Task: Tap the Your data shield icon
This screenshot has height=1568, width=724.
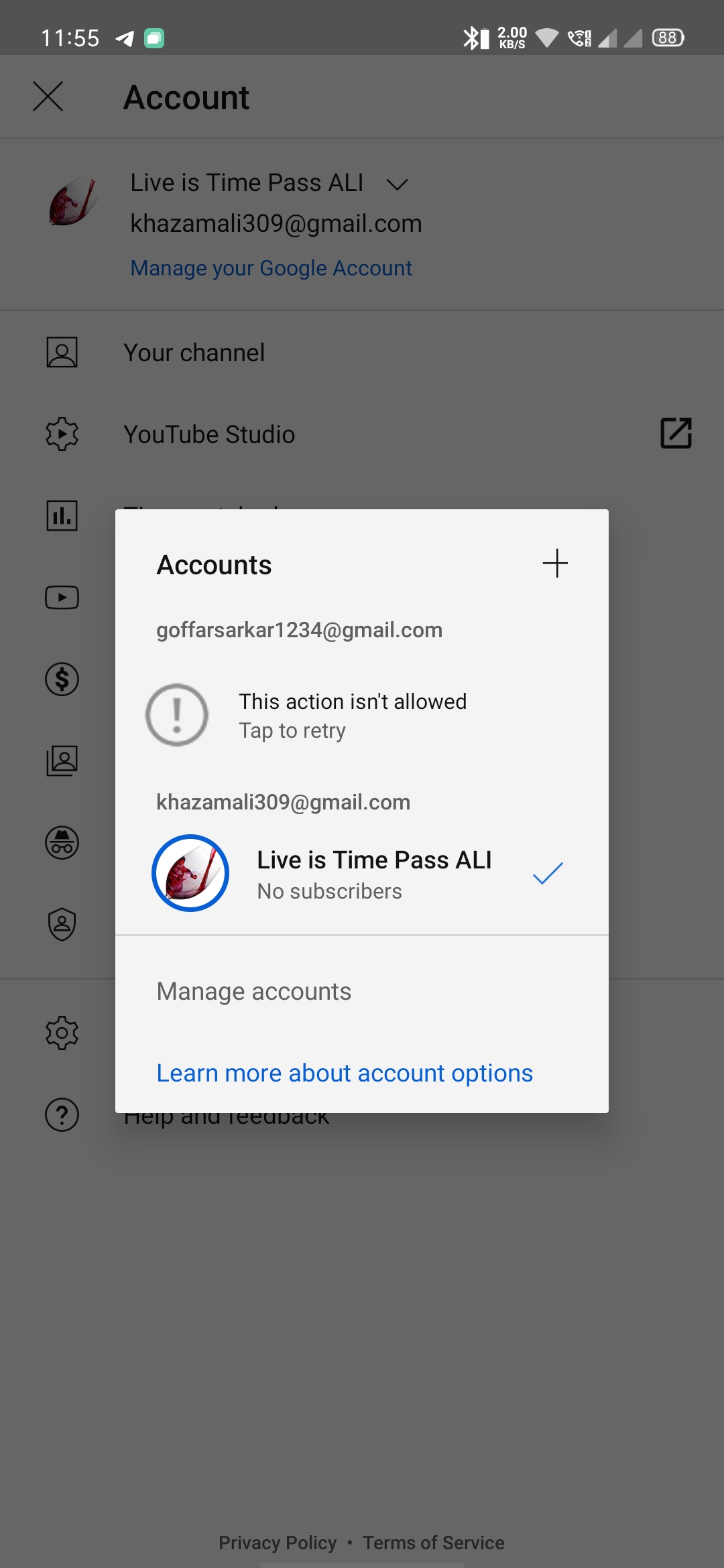Action: point(62,925)
